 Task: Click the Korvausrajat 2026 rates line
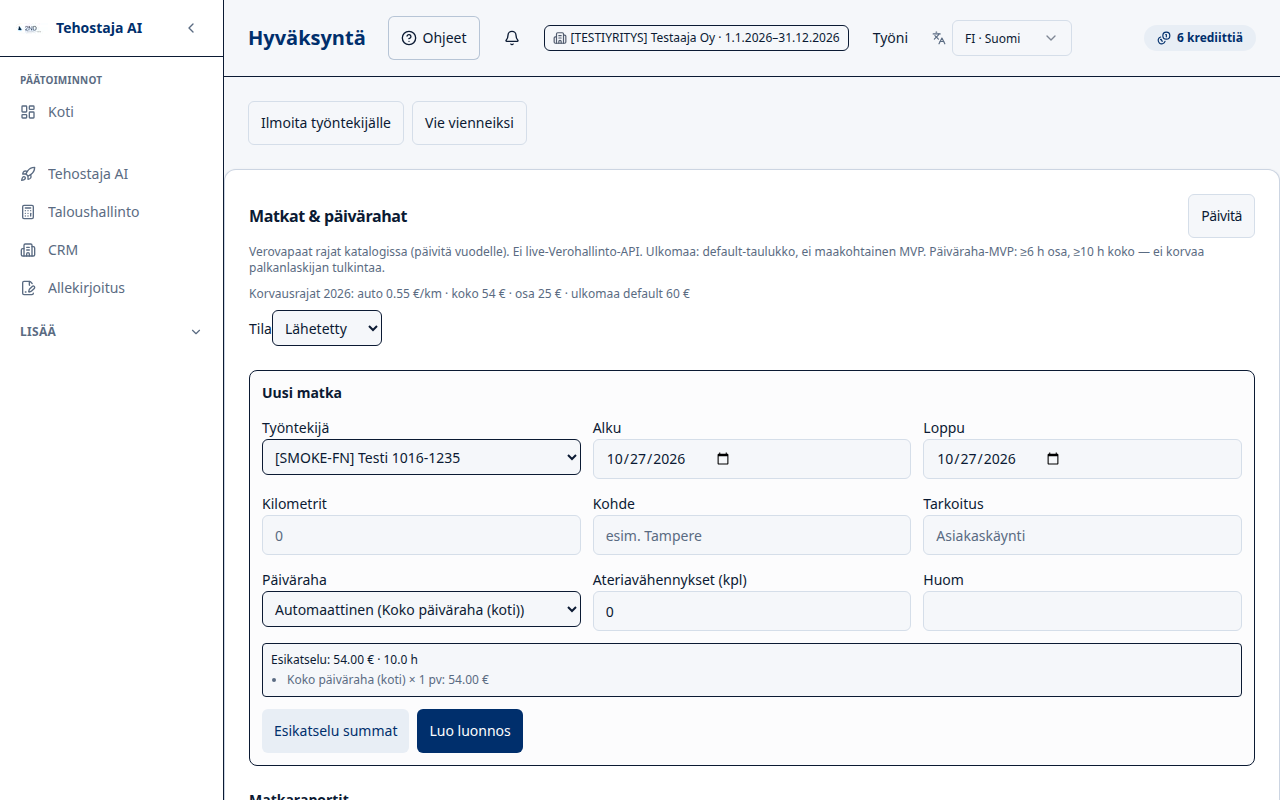(469, 294)
